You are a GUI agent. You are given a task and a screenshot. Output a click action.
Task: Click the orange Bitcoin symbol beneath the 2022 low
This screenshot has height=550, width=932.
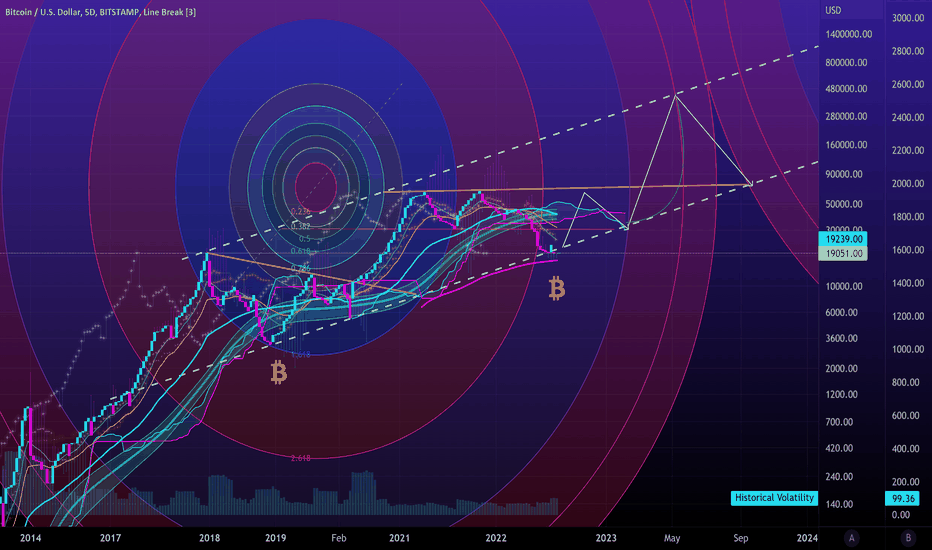click(556, 288)
